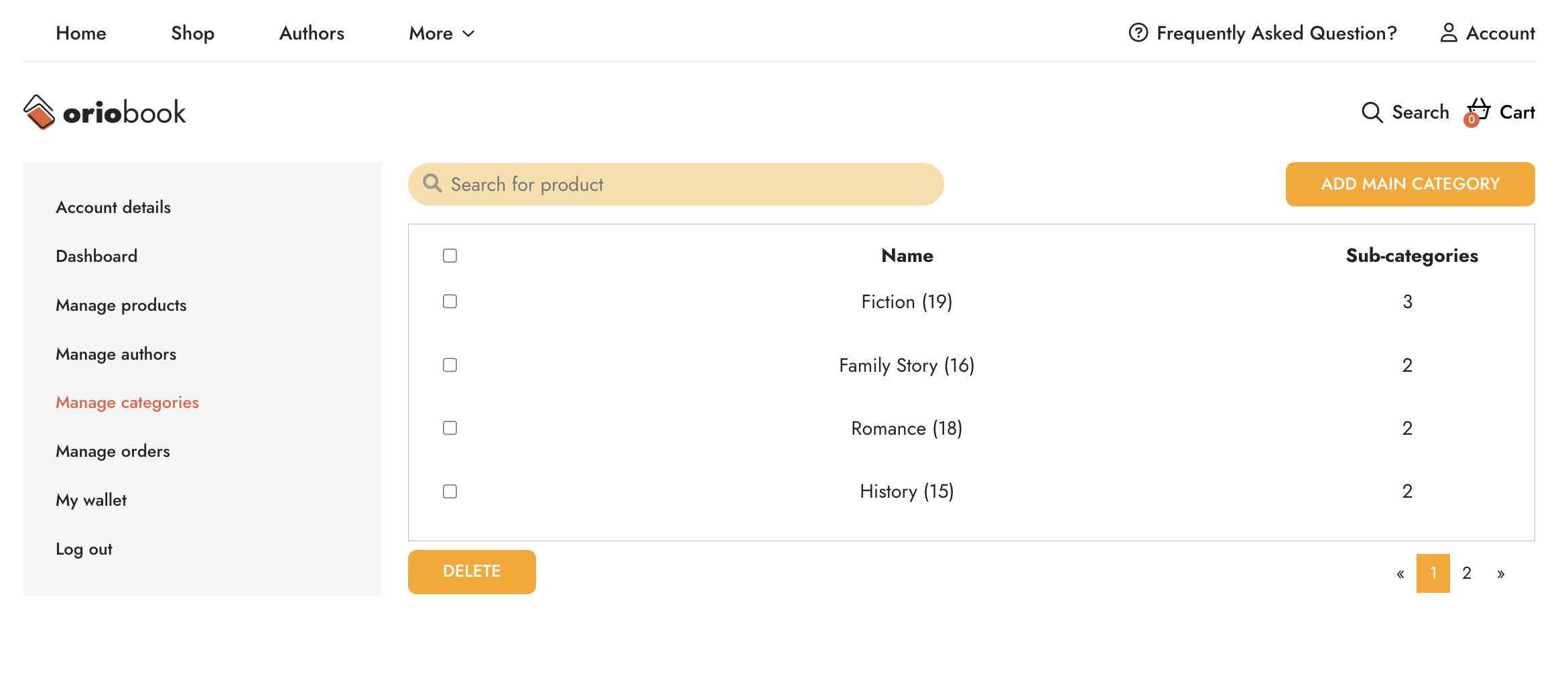This screenshot has height=698, width=1568.
Task: Click magnifier icon in product search bar
Action: (433, 184)
